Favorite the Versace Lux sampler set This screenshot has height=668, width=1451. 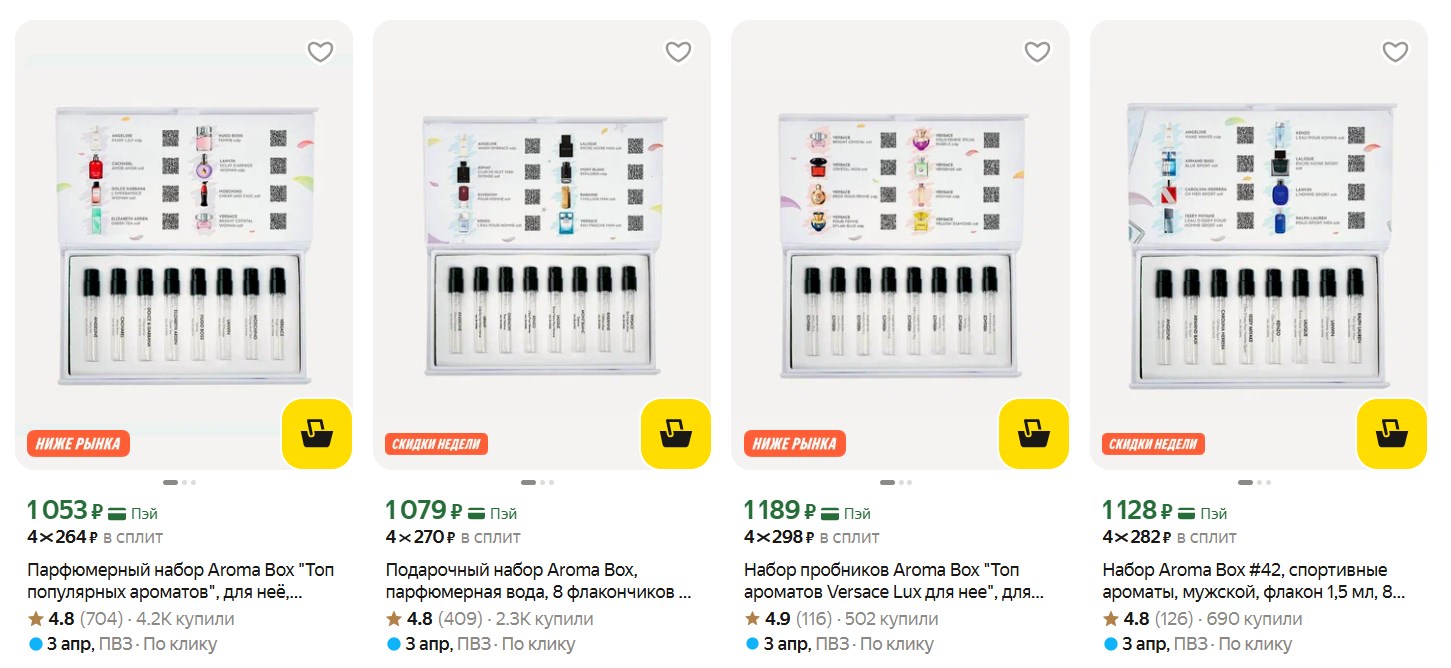coord(1037,52)
